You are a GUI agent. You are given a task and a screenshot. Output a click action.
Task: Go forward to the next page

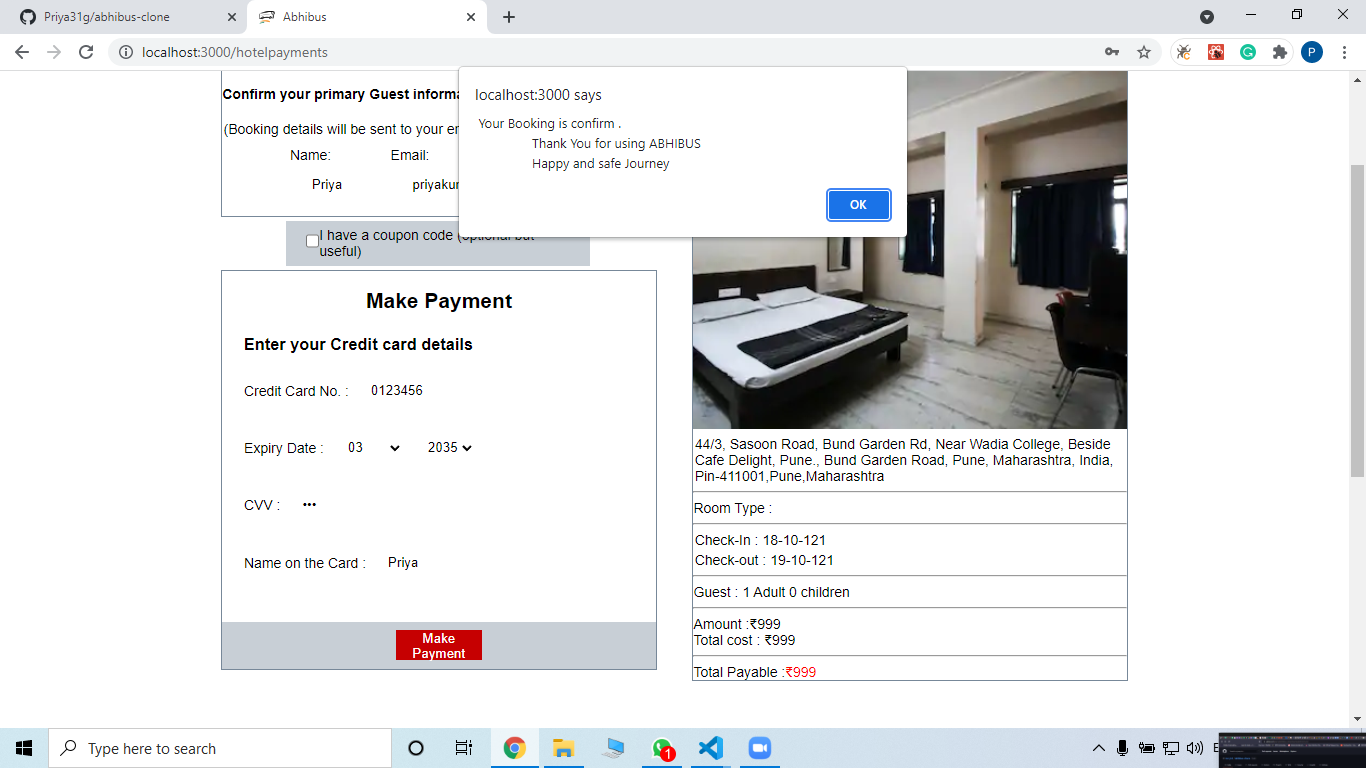click(54, 52)
